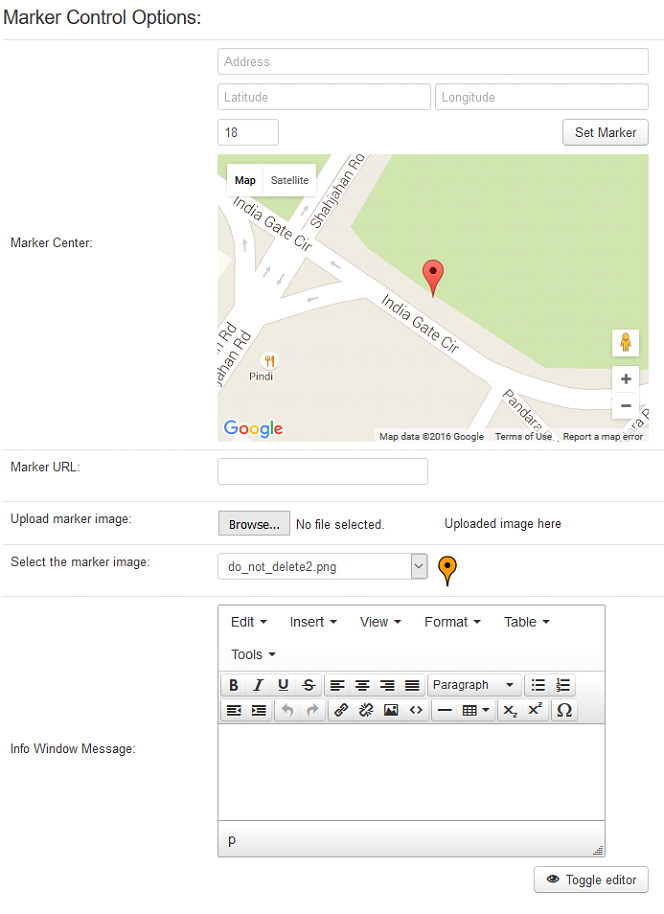Image resolution: width=664 pixels, height=914 pixels.
Task: Open the special character (omega) tool
Action: [564, 710]
